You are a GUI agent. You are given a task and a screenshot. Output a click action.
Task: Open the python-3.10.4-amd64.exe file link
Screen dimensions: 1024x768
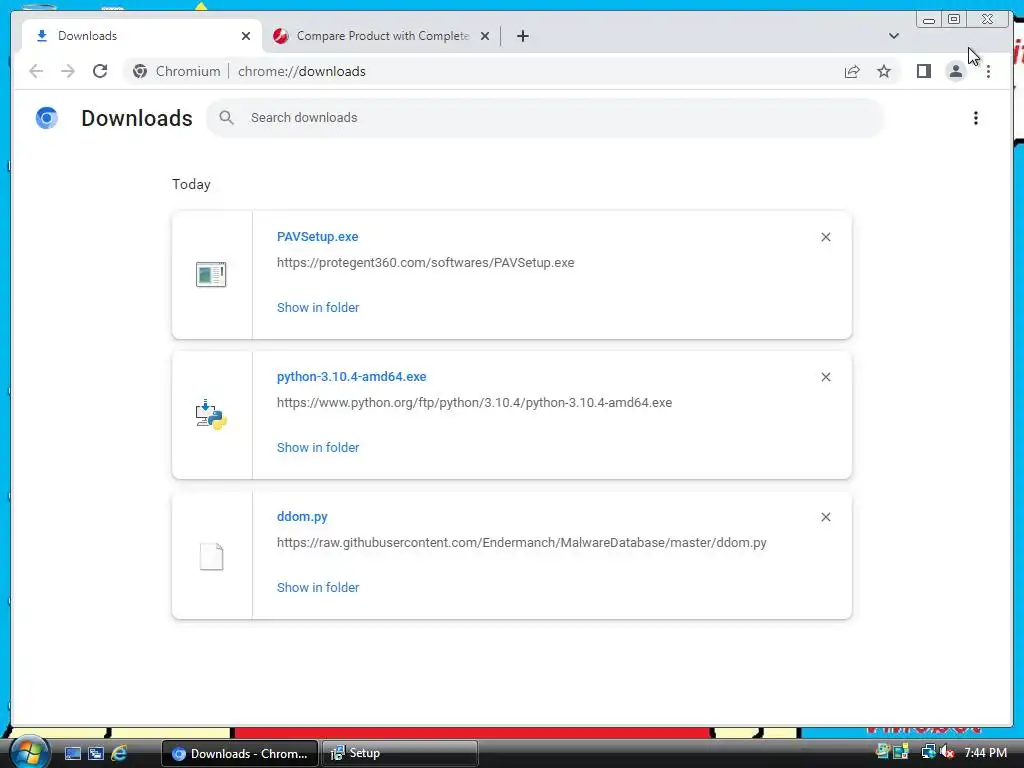tap(351, 376)
